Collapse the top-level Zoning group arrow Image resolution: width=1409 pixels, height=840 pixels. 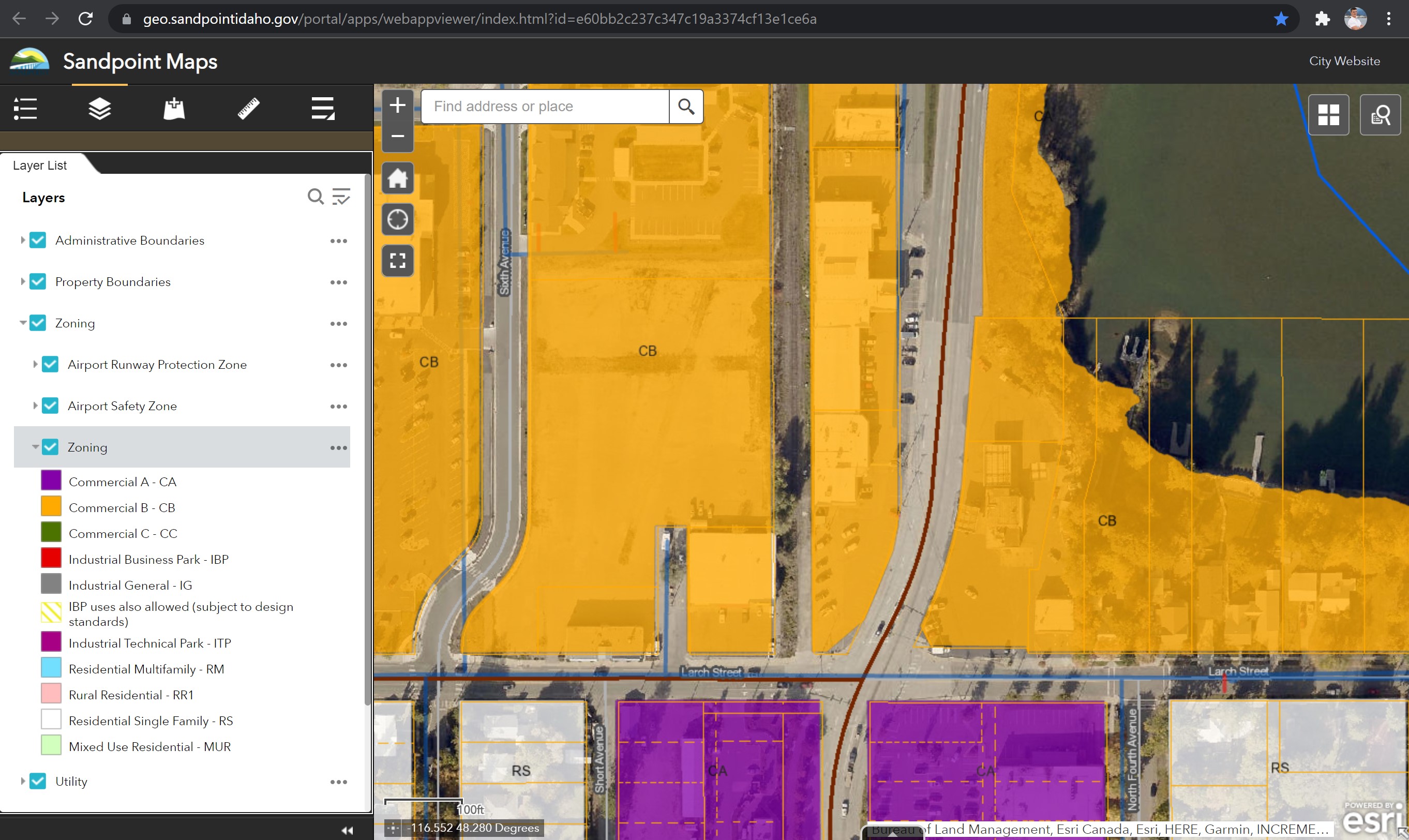[23, 323]
